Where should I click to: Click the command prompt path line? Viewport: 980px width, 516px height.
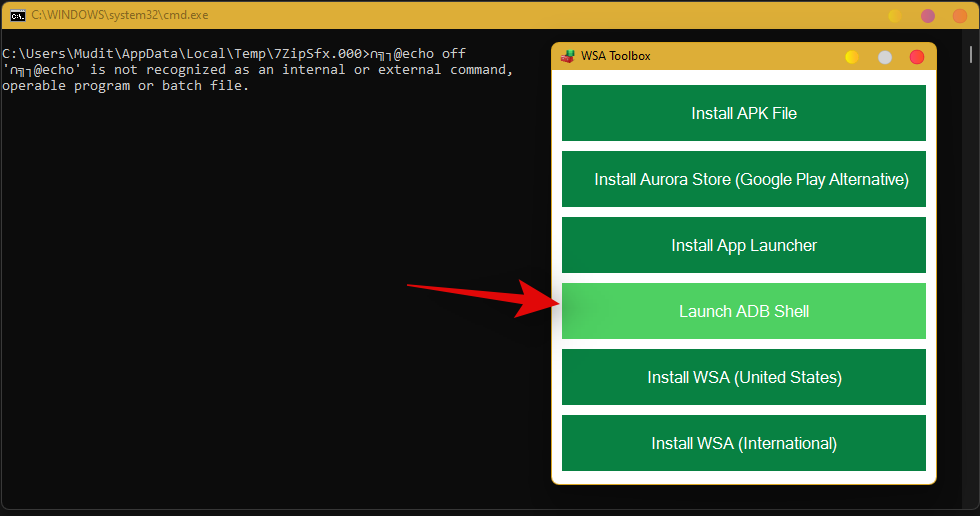(234, 54)
